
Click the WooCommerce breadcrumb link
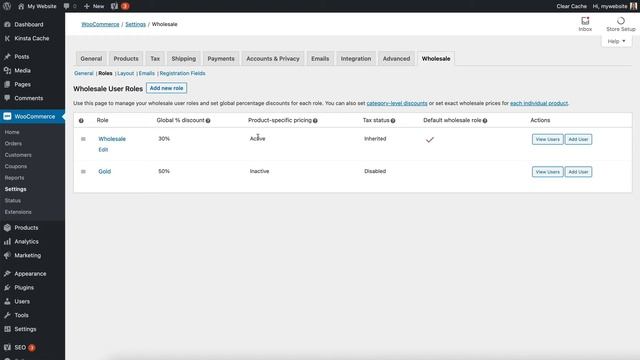pos(100,24)
